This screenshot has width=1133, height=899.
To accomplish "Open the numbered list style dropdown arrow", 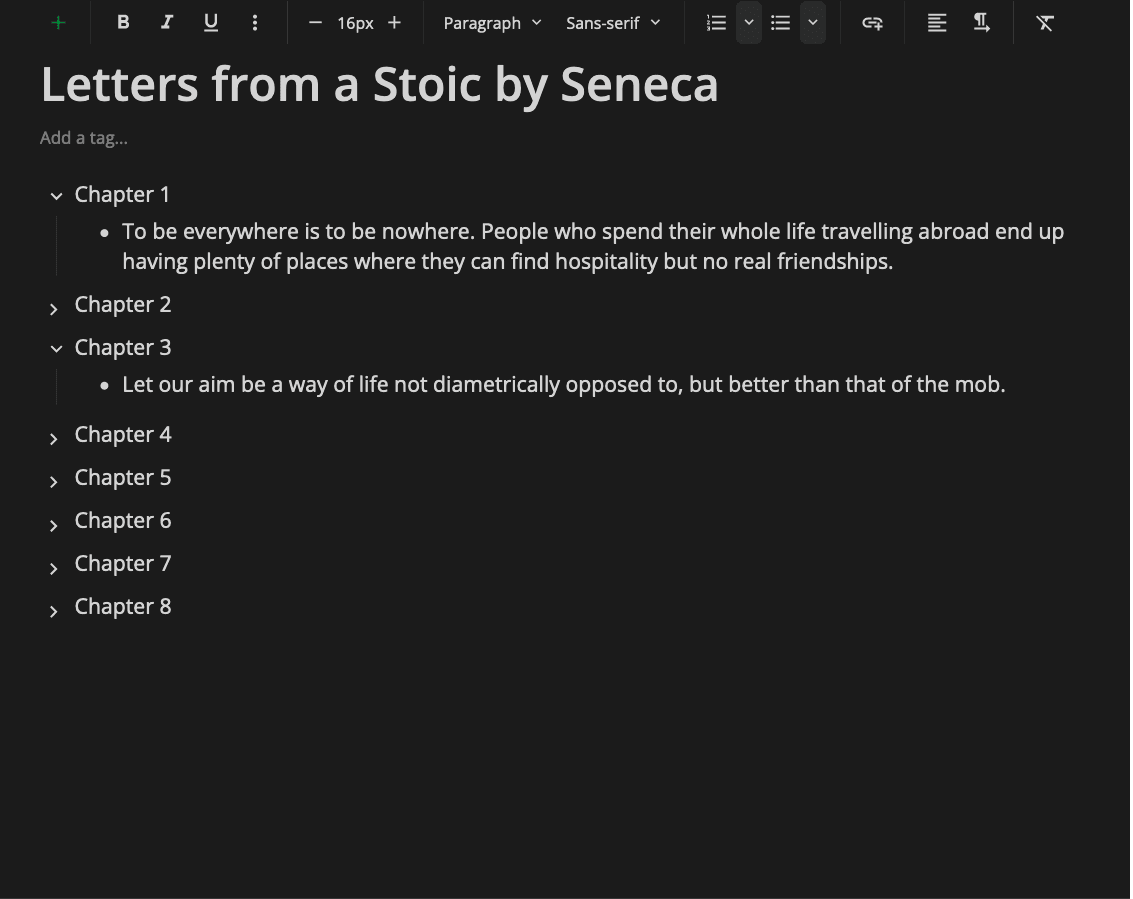I will (748, 22).
